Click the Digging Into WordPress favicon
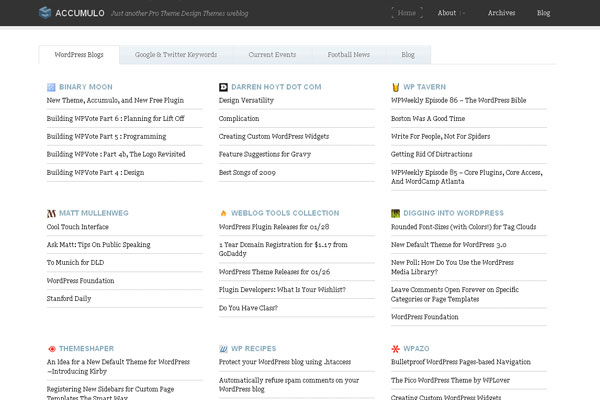 click(395, 213)
